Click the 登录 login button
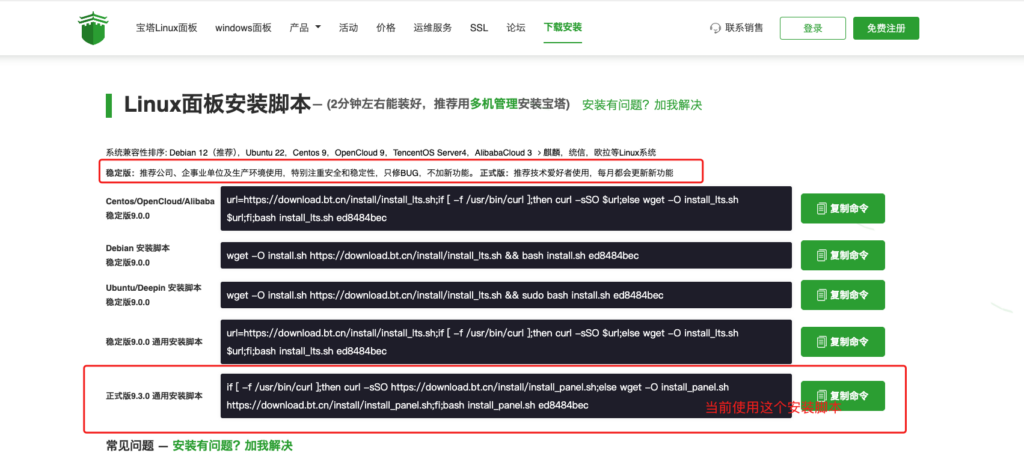 tap(812, 28)
